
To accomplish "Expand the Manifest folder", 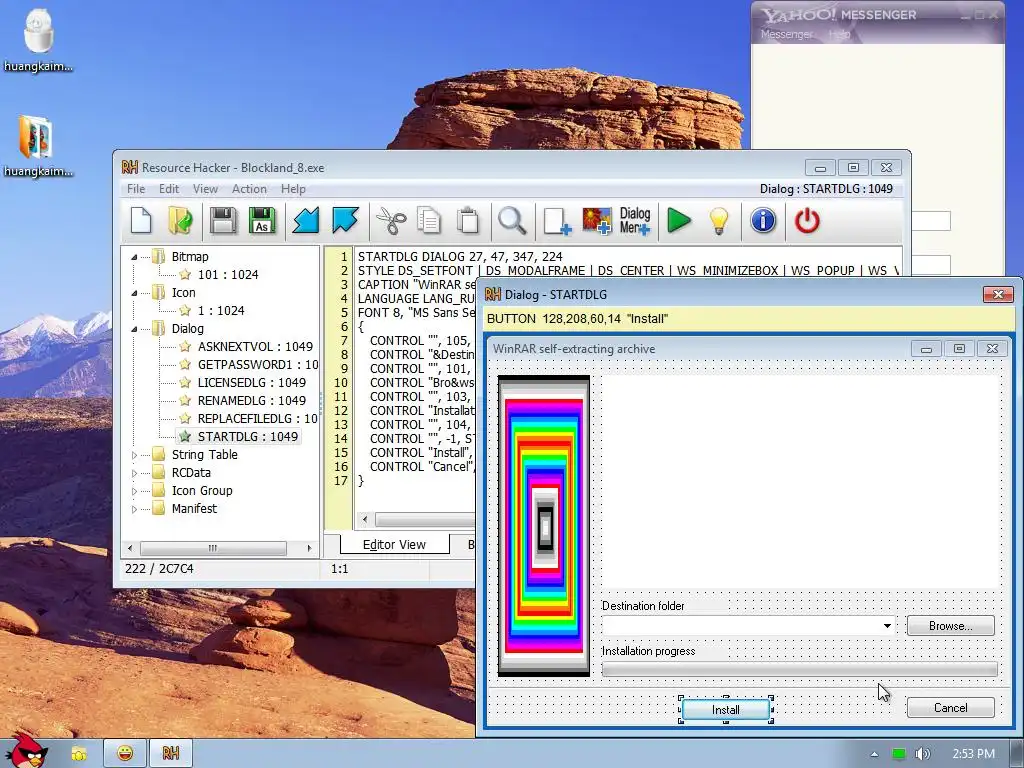I will [134, 509].
